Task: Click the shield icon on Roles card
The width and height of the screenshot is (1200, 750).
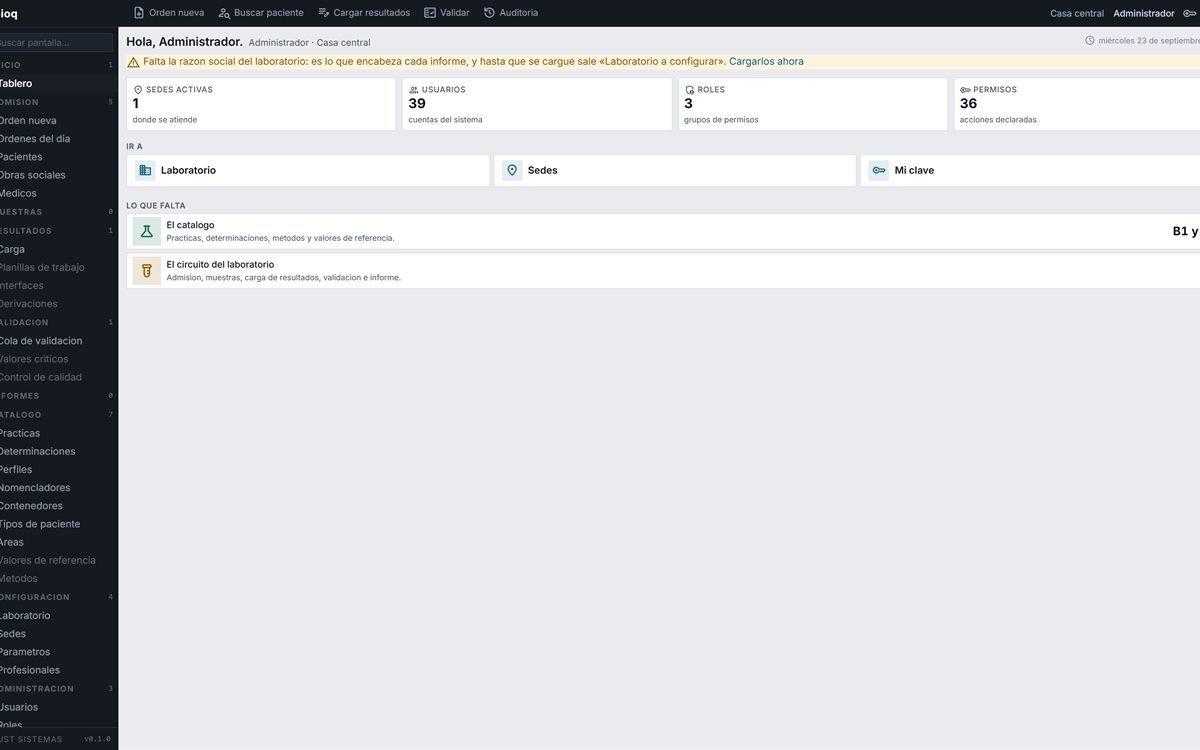Action: (689, 90)
